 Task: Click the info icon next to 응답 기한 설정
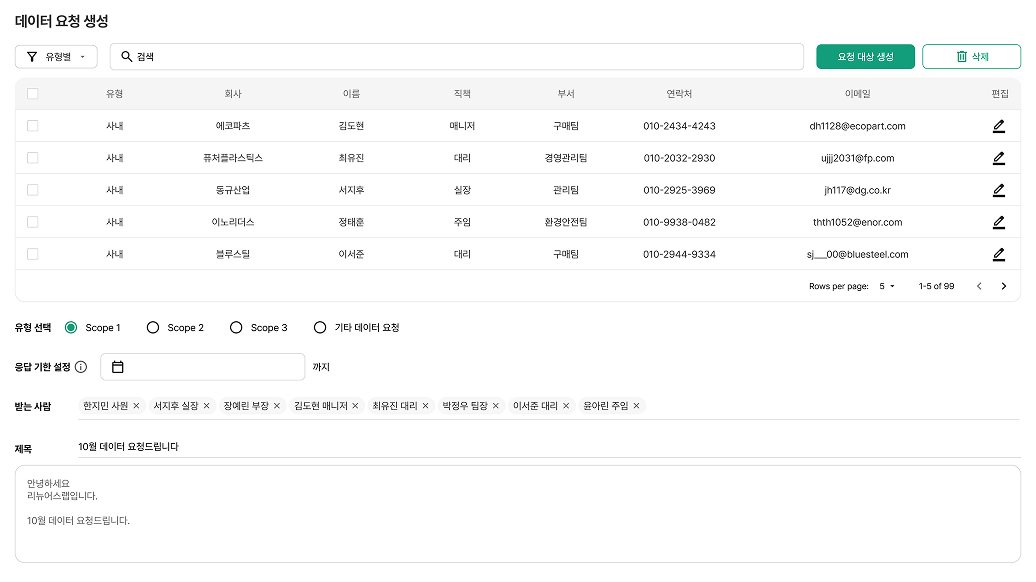point(81,367)
